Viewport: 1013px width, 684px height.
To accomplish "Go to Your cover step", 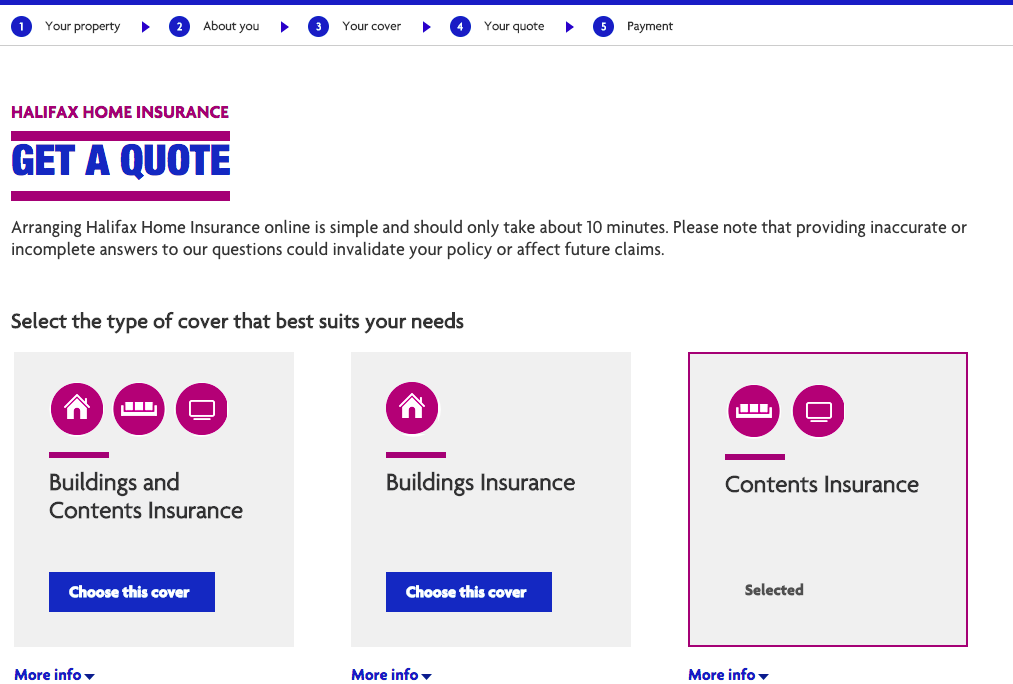I will coord(371,26).
